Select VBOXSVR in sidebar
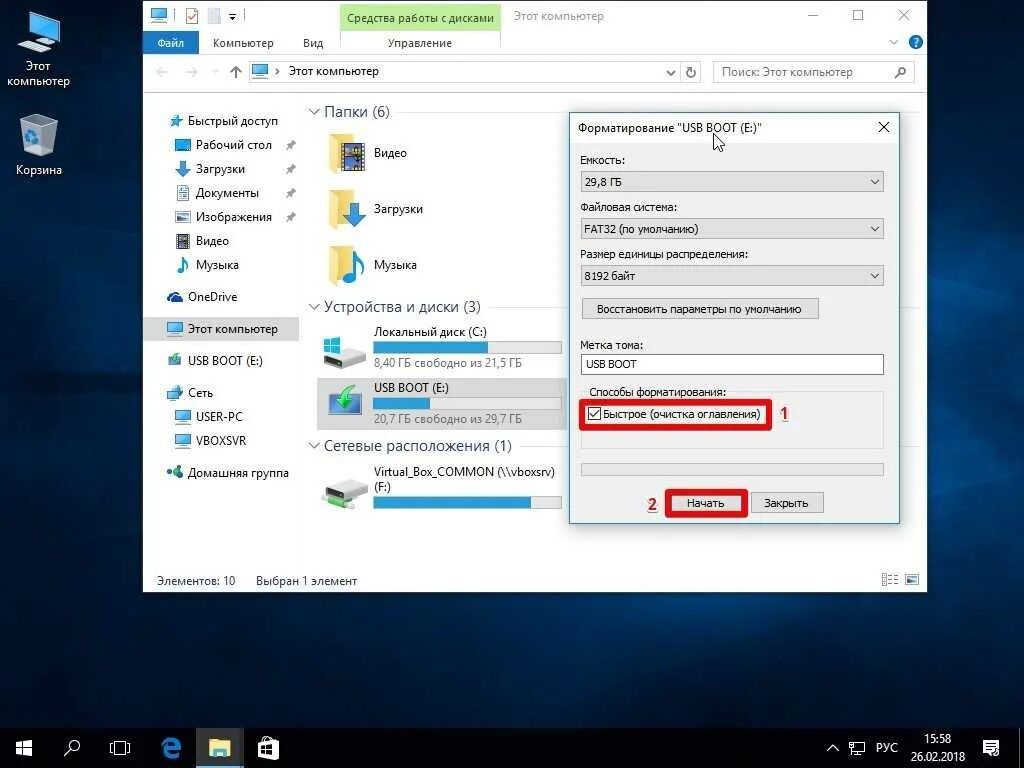Screen dimensions: 1024x768 coord(211,441)
